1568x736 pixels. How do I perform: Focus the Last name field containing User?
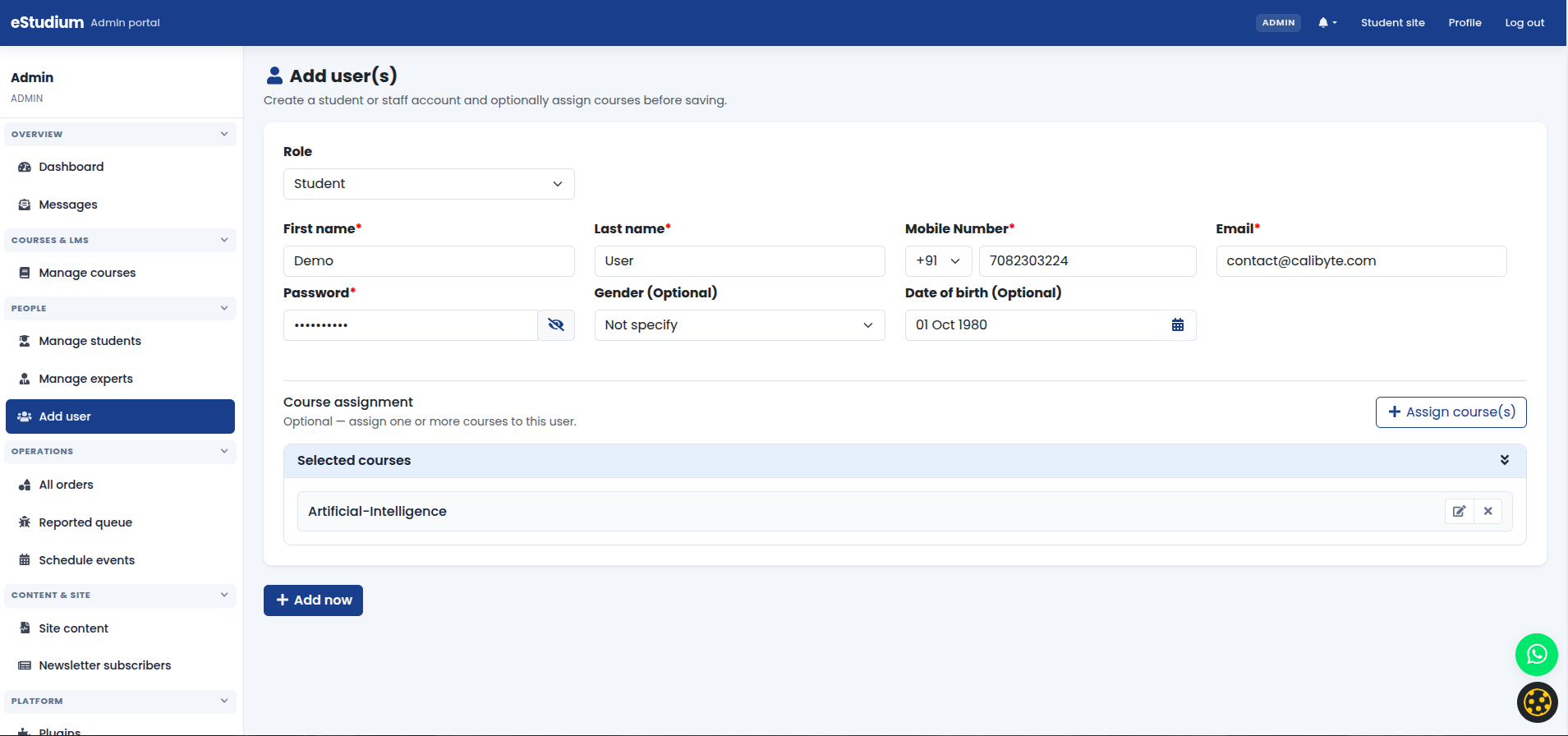(x=739, y=261)
